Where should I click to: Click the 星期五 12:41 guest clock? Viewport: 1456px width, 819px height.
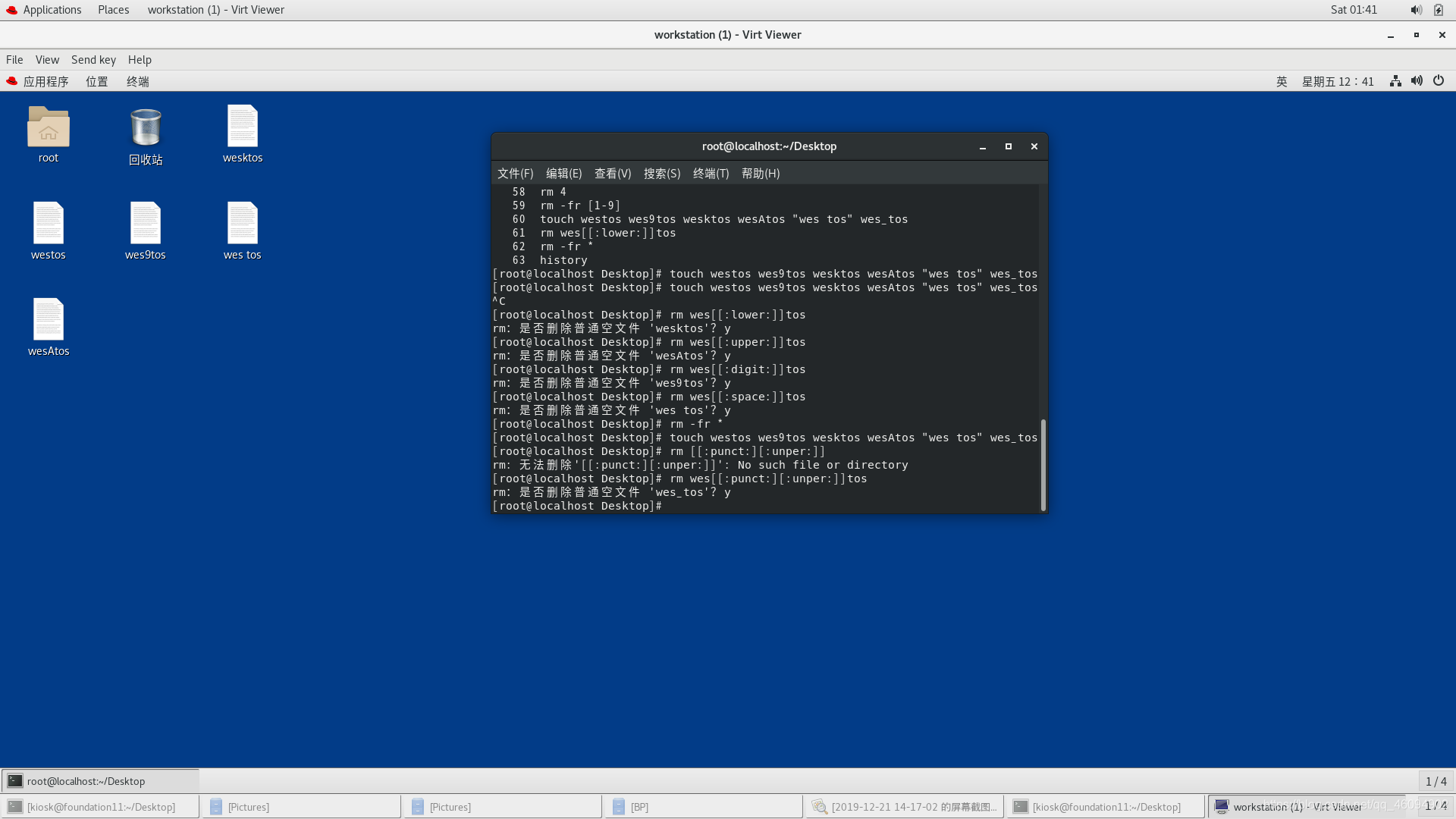click(x=1338, y=81)
